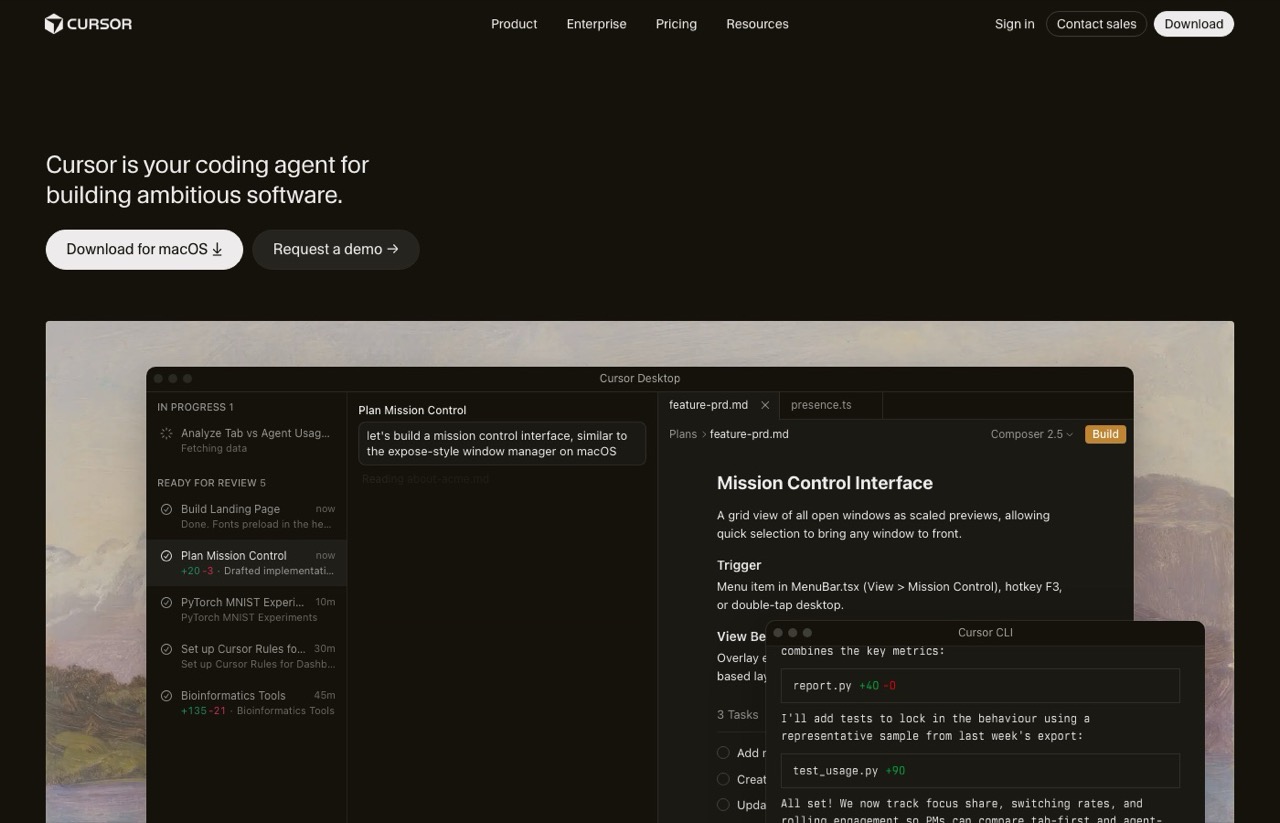Click the Cursor logo in header
The height and width of the screenshot is (823, 1280).
click(x=88, y=24)
